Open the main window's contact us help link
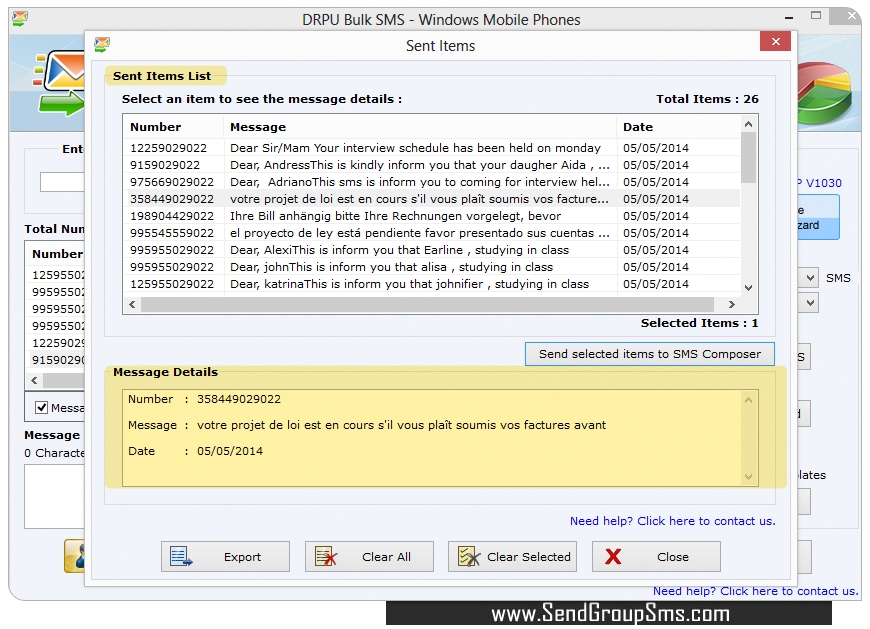This screenshot has width=870, height=629. point(756,591)
